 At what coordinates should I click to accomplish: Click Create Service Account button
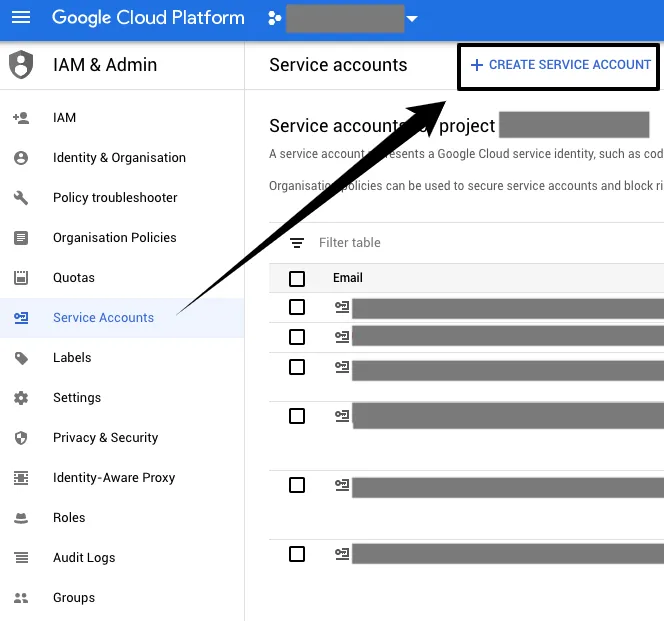560,65
